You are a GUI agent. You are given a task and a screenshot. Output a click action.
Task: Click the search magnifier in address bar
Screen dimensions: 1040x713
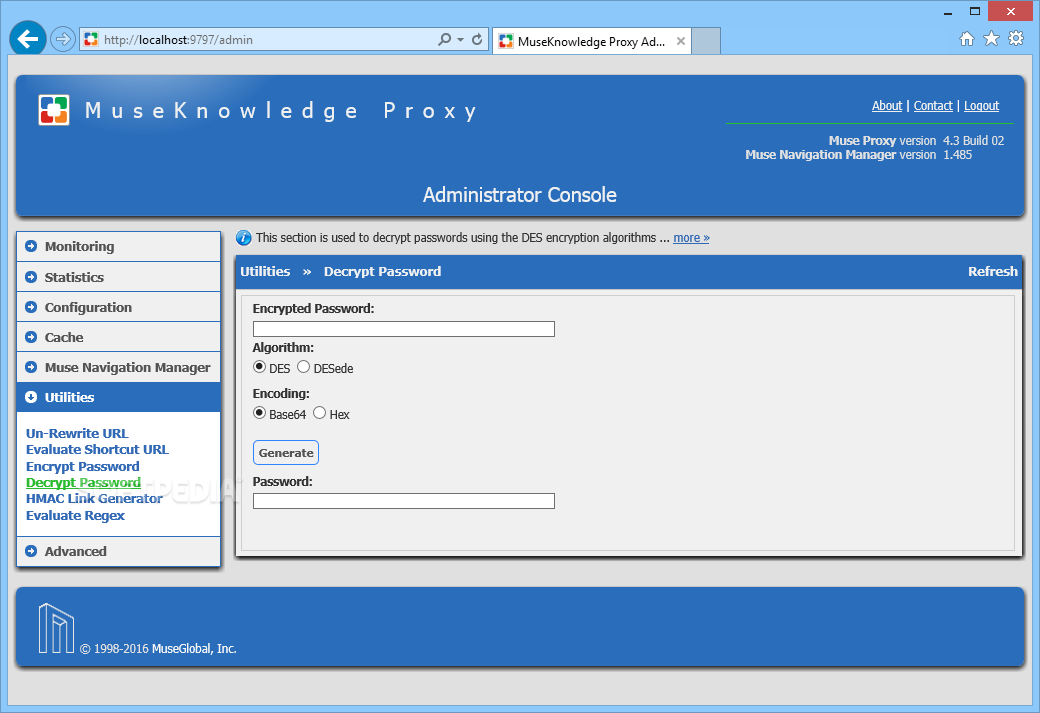click(x=444, y=40)
